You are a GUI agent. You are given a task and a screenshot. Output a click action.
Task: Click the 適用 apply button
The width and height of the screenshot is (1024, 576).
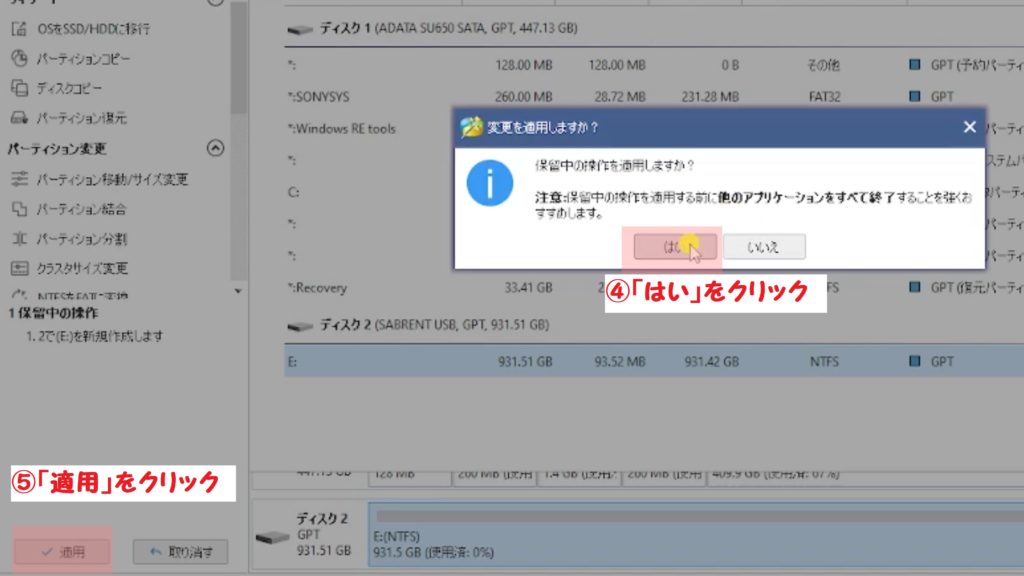62,553
